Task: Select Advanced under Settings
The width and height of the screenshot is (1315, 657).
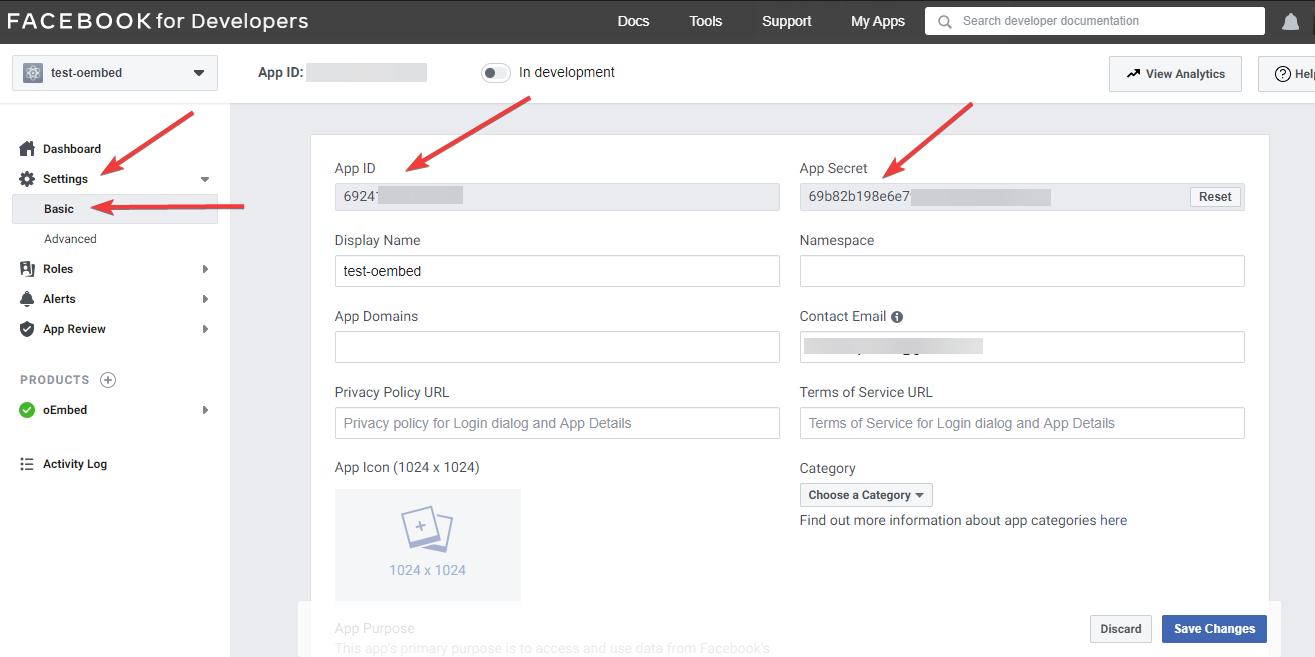Action: (70, 239)
